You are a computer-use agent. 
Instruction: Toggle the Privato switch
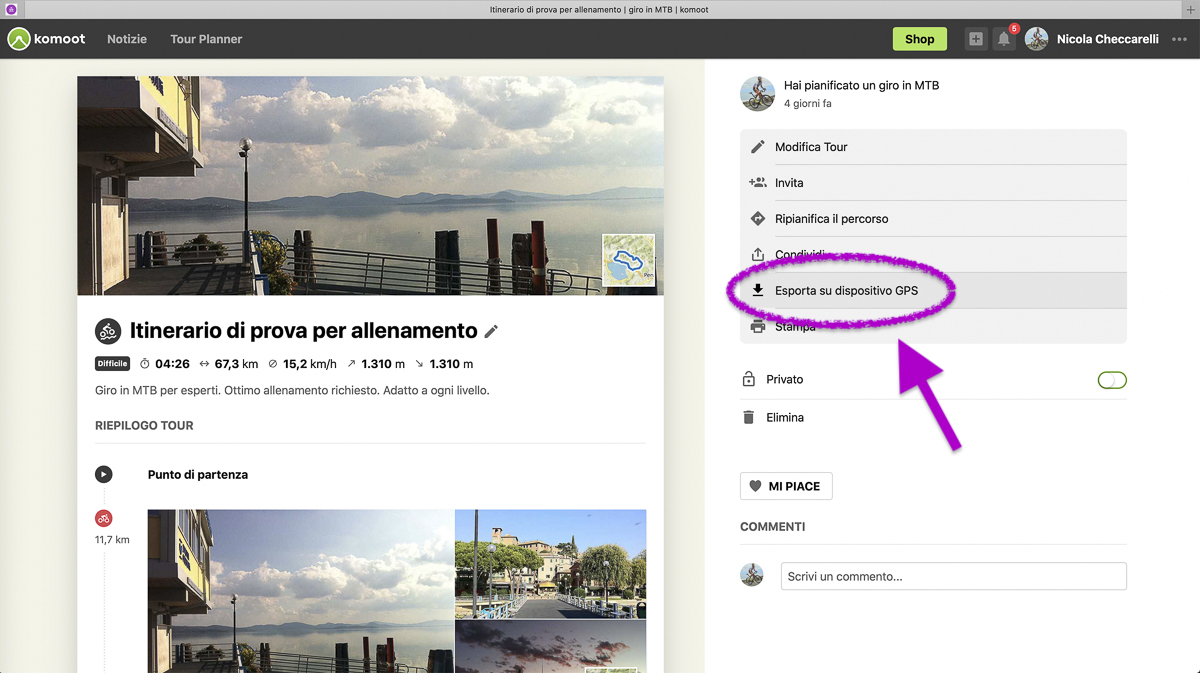[x=1111, y=380]
